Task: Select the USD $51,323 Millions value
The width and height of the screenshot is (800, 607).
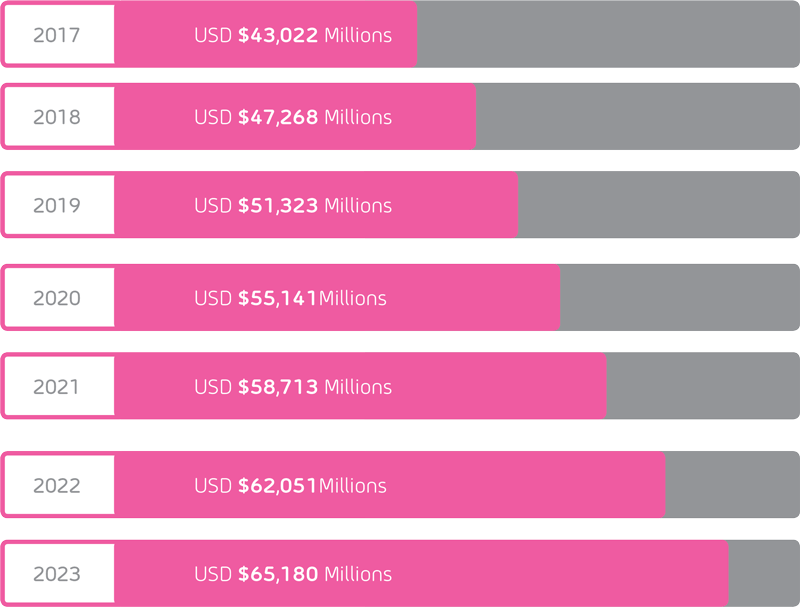Action: click(x=293, y=206)
